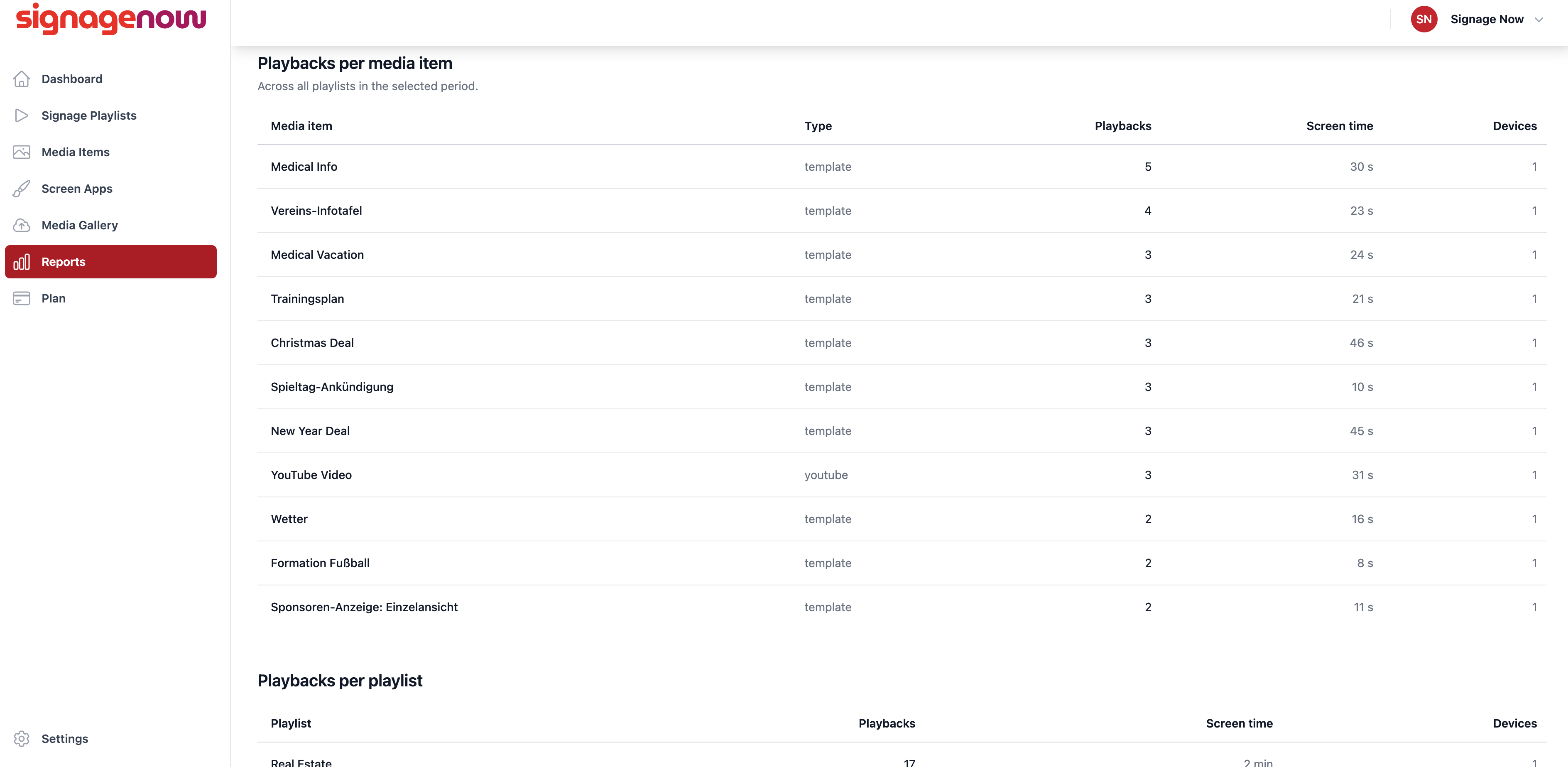Click the signagenow logo

pyautogui.click(x=111, y=19)
